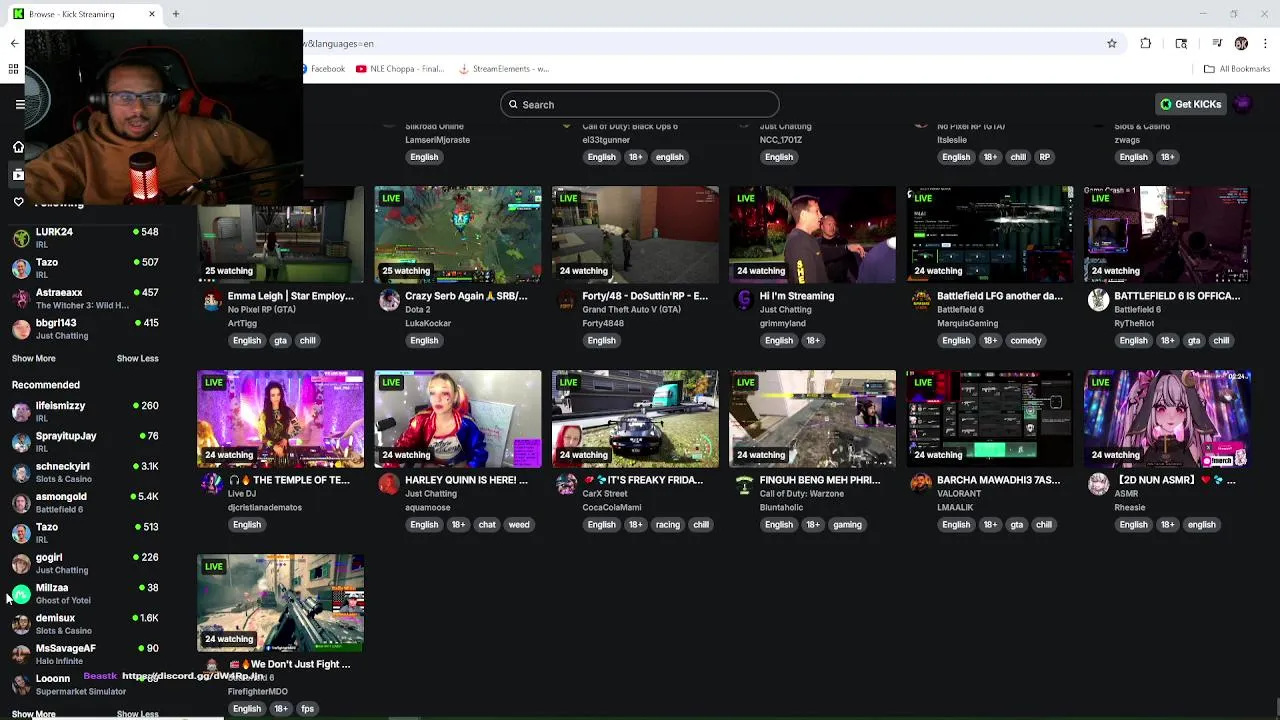The width and height of the screenshot is (1280, 720).
Task: Focus the Kick Search field
Action: tap(640, 105)
